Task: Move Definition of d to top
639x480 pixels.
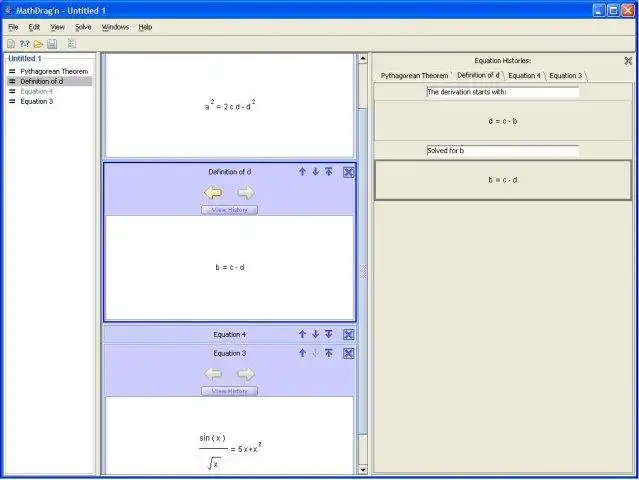Action: click(x=328, y=172)
